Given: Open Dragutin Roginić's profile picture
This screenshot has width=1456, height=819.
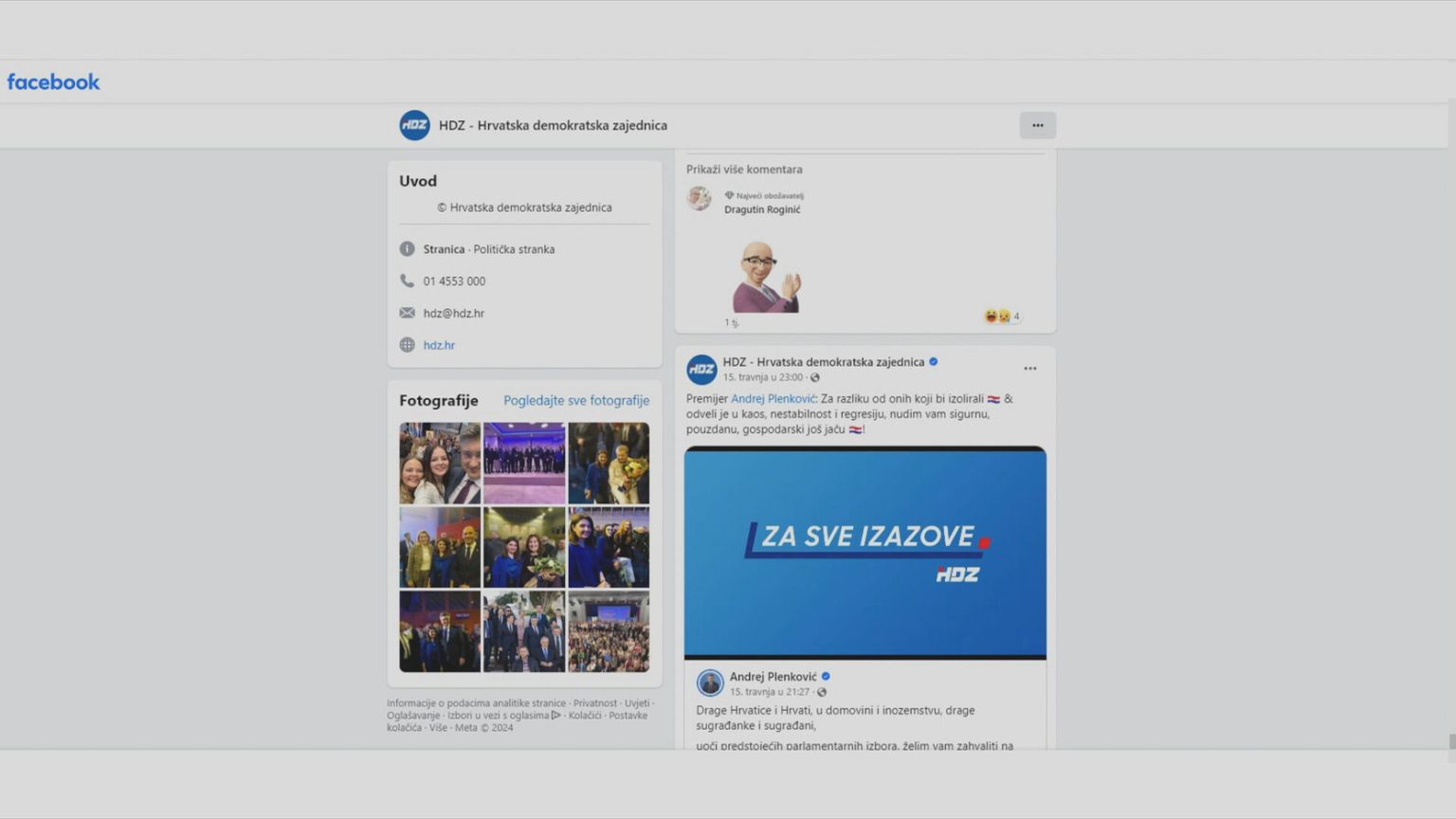Looking at the screenshot, I should [700, 198].
